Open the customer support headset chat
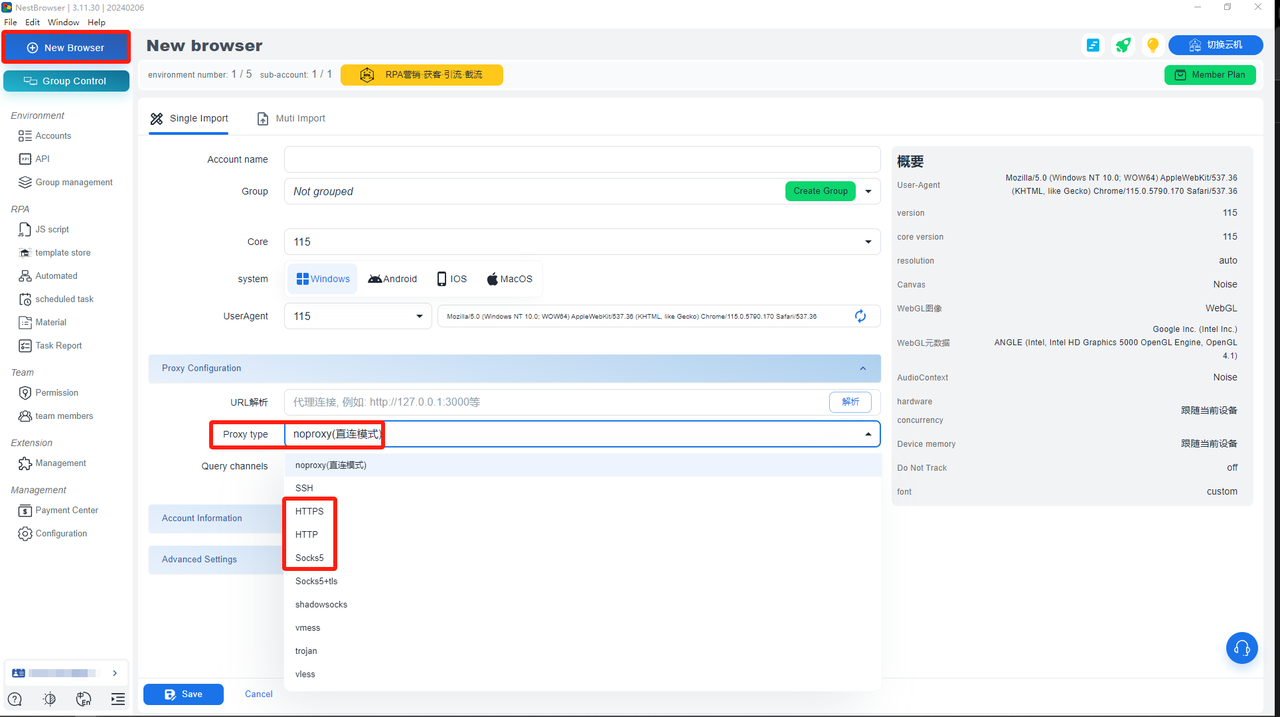The image size is (1280, 717). pos(1241,648)
